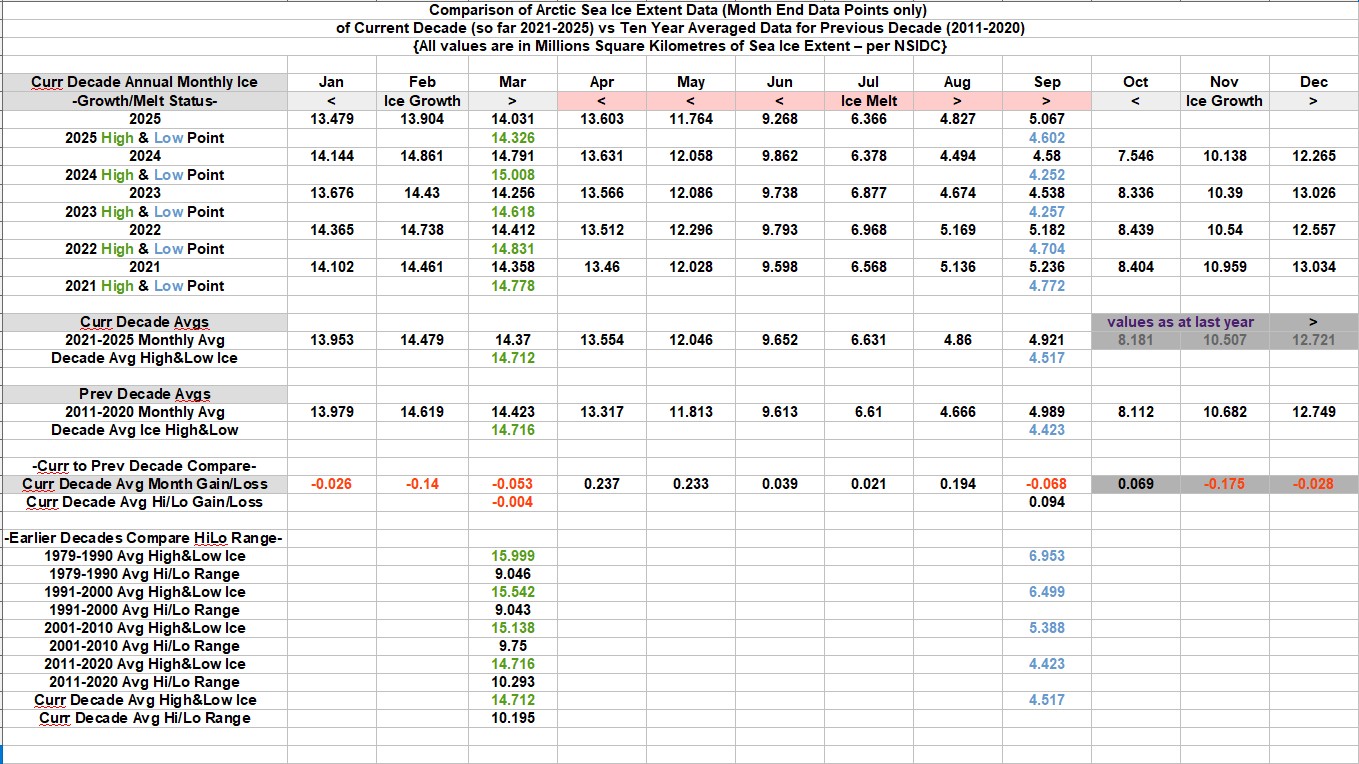Select the 10.195 current decade Hi/Lo range value
1359x764 pixels.
click(512, 718)
